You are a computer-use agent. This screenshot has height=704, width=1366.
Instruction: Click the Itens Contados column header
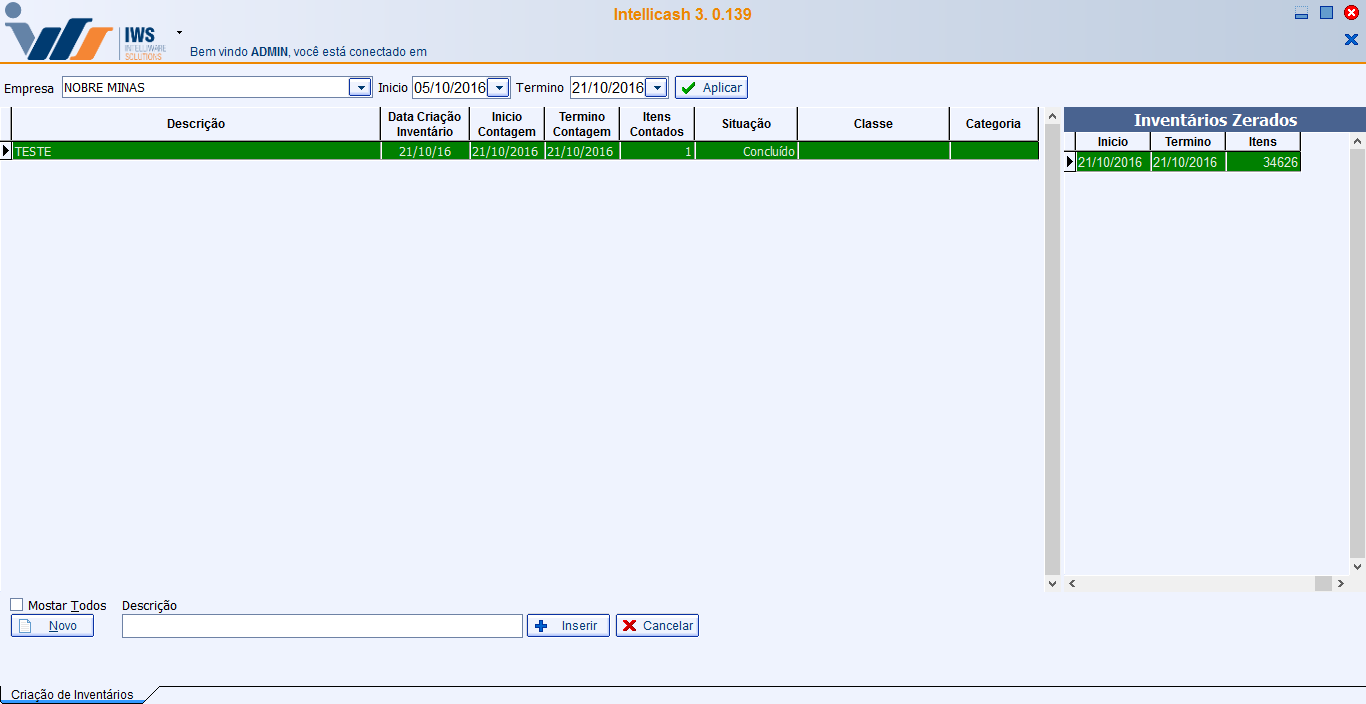[657, 124]
